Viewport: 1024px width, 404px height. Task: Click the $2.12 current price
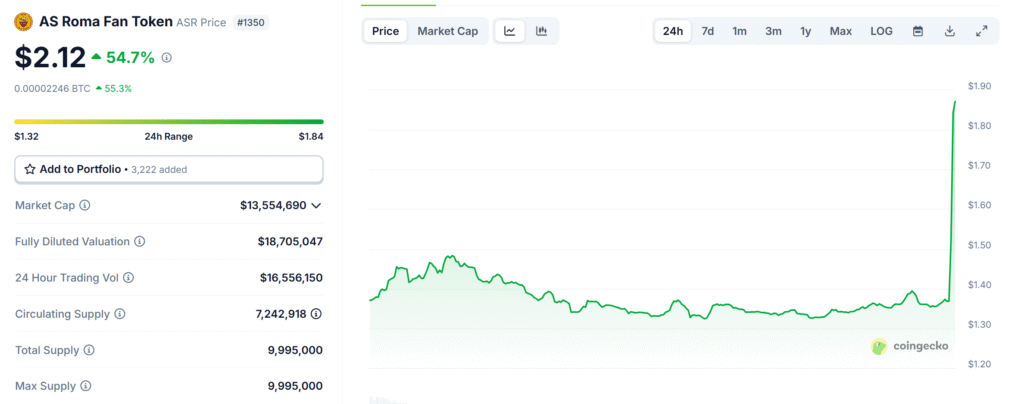(x=50, y=57)
